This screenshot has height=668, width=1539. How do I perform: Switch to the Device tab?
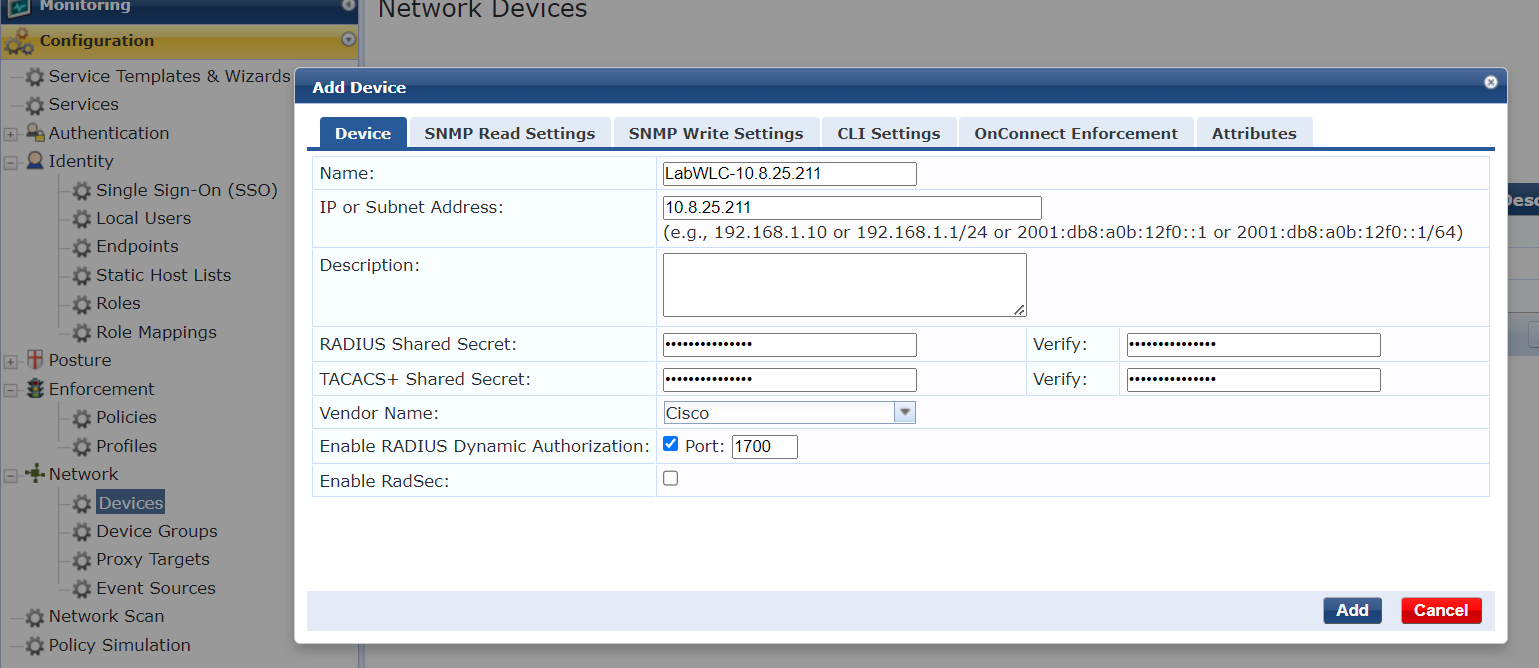tap(363, 133)
